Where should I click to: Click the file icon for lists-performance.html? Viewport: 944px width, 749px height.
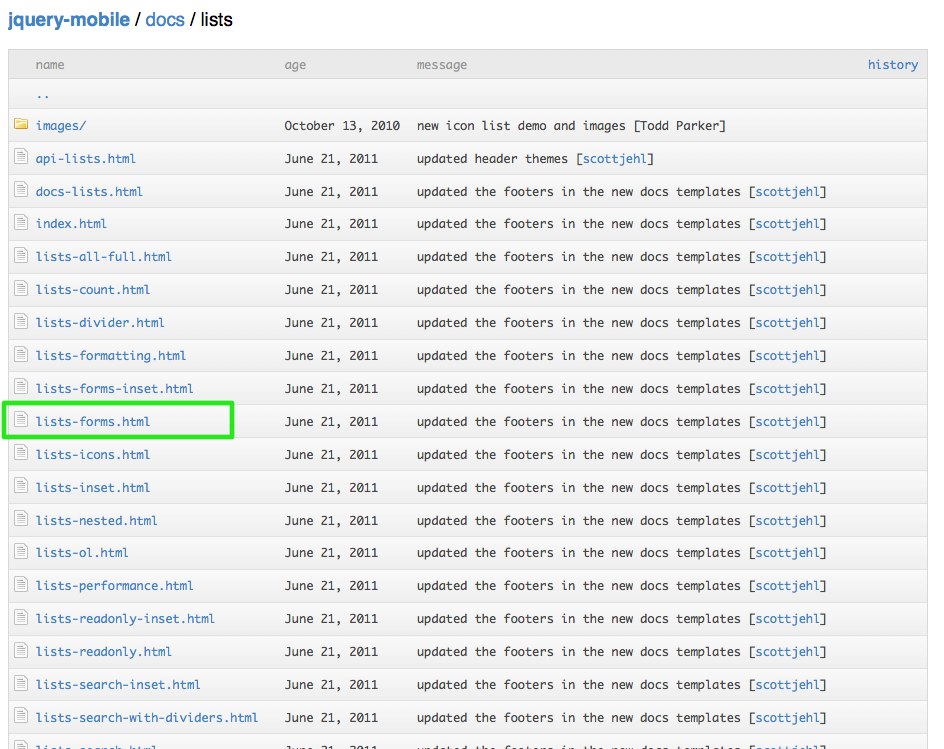[x=21, y=585]
